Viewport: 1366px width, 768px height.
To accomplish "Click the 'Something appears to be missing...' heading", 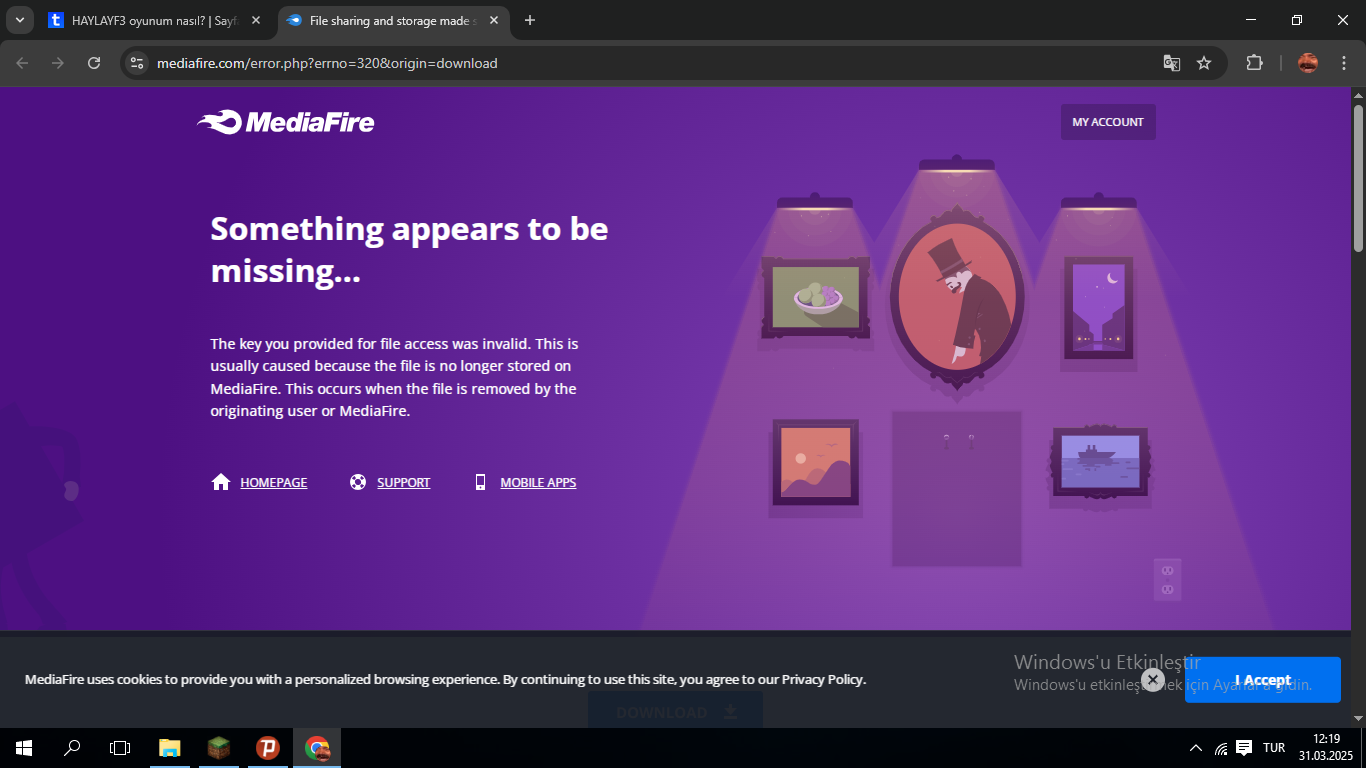I will pos(409,249).
